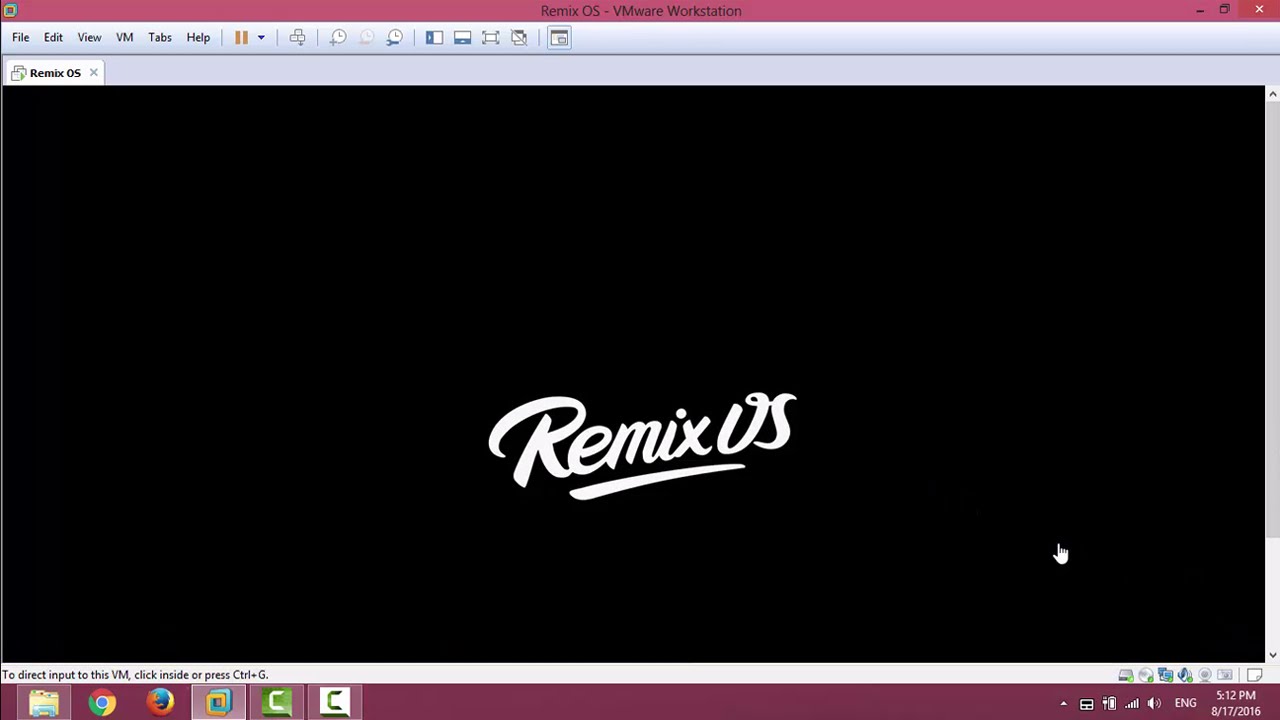The width and height of the screenshot is (1280, 720).
Task: Click the network adapter status icon
Action: tap(1165, 675)
